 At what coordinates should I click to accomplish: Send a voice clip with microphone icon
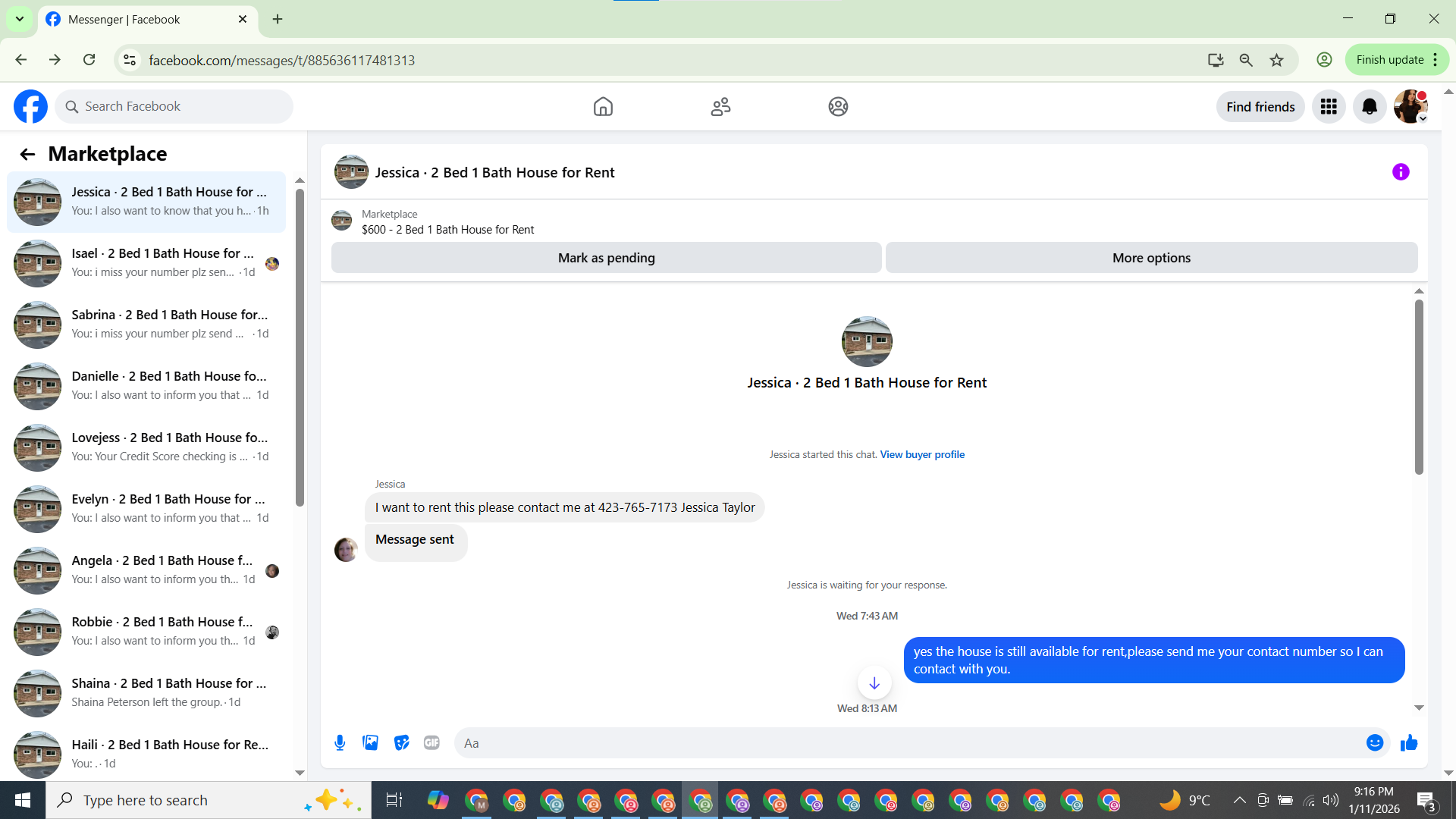(x=340, y=743)
